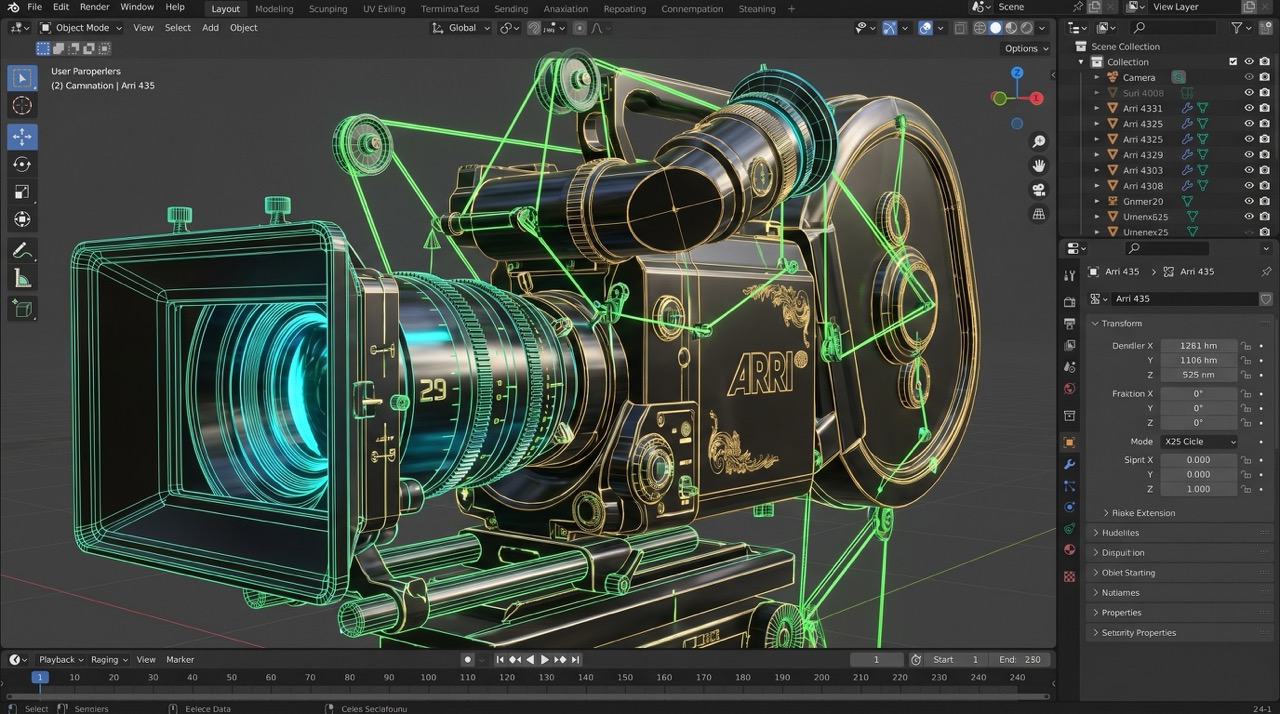Open the X25 Circle mode dropdown

(1198, 442)
